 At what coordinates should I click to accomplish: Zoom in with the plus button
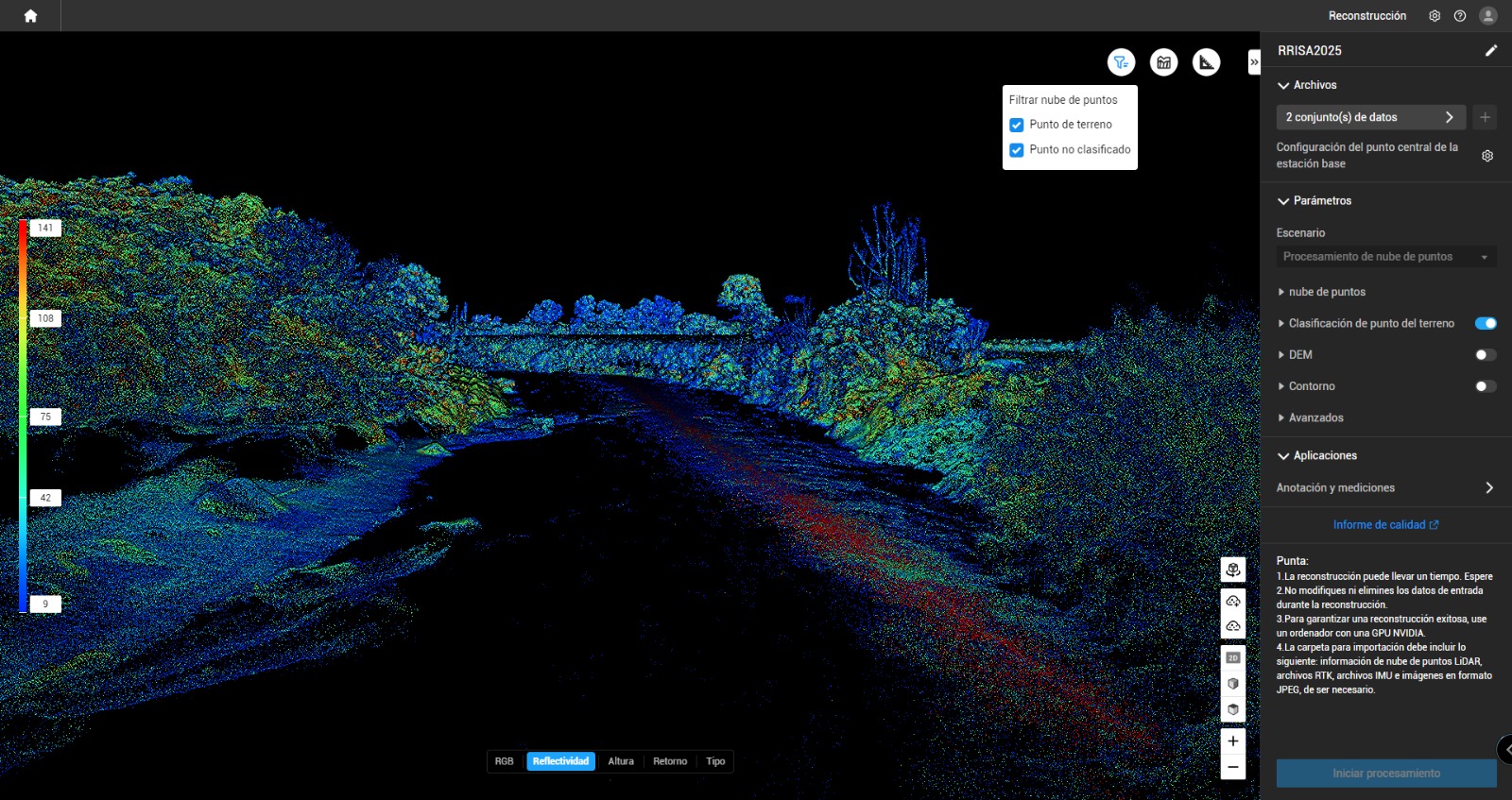point(1233,741)
